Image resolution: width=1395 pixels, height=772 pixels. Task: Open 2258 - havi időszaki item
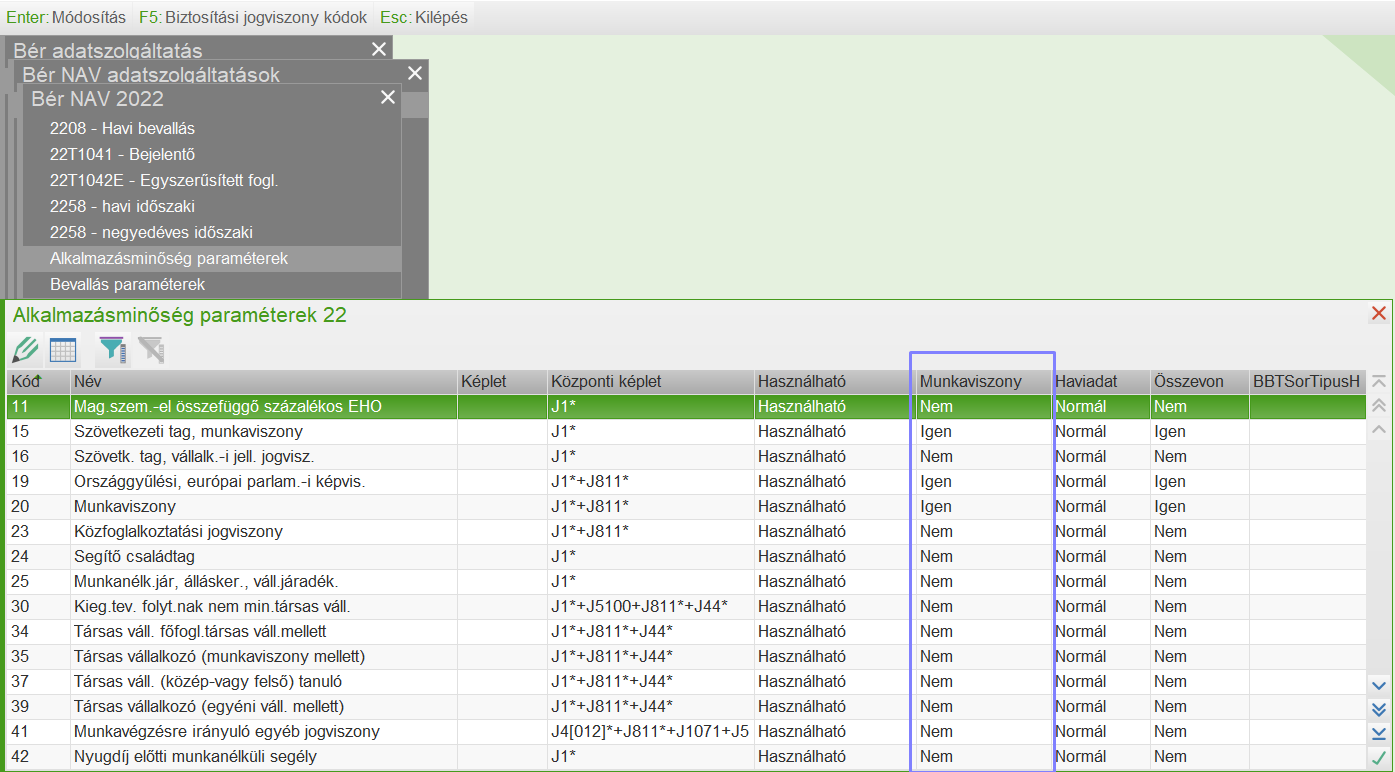(x=212, y=206)
